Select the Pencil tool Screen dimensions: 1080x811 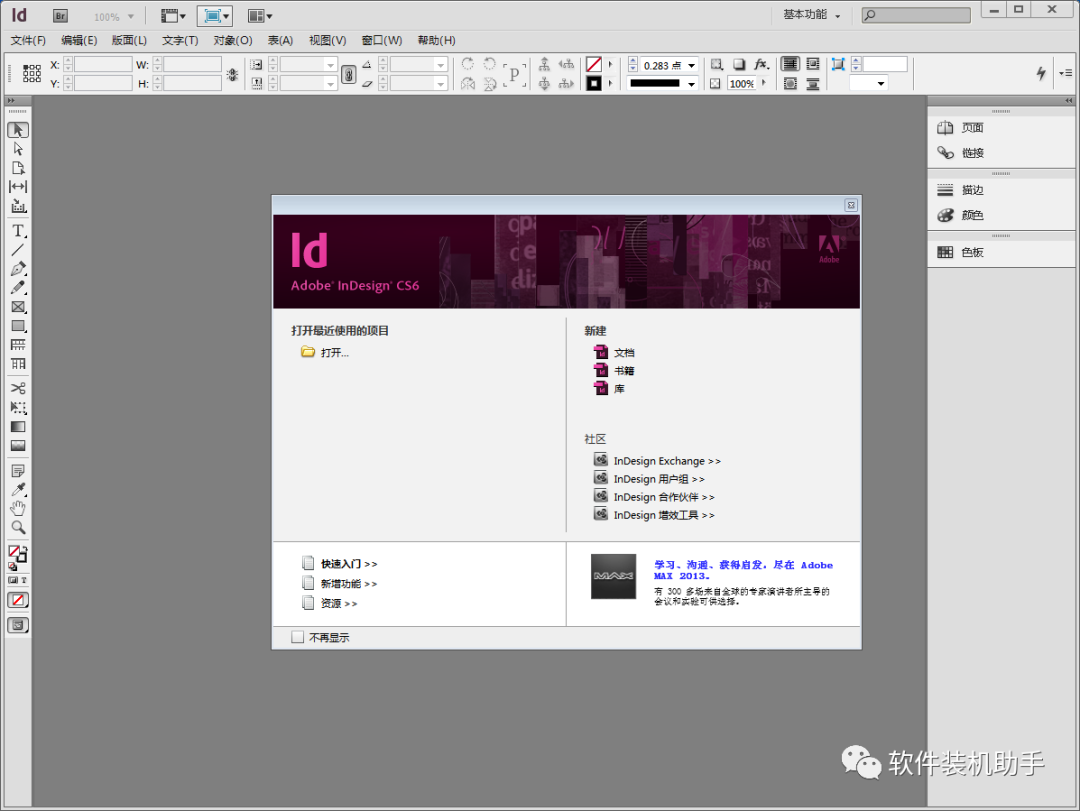click(18, 288)
